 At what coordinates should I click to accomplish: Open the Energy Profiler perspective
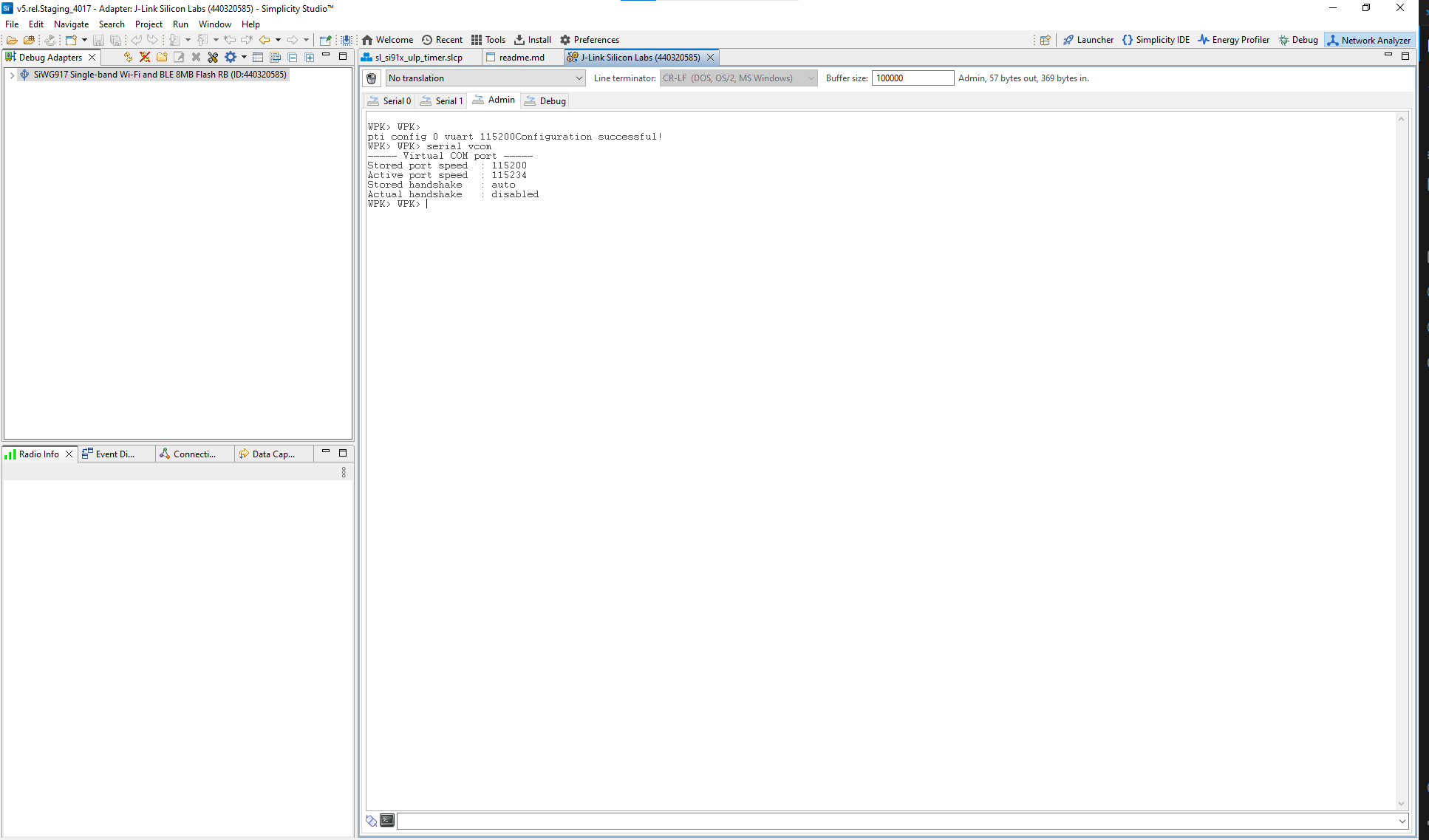pos(1233,40)
